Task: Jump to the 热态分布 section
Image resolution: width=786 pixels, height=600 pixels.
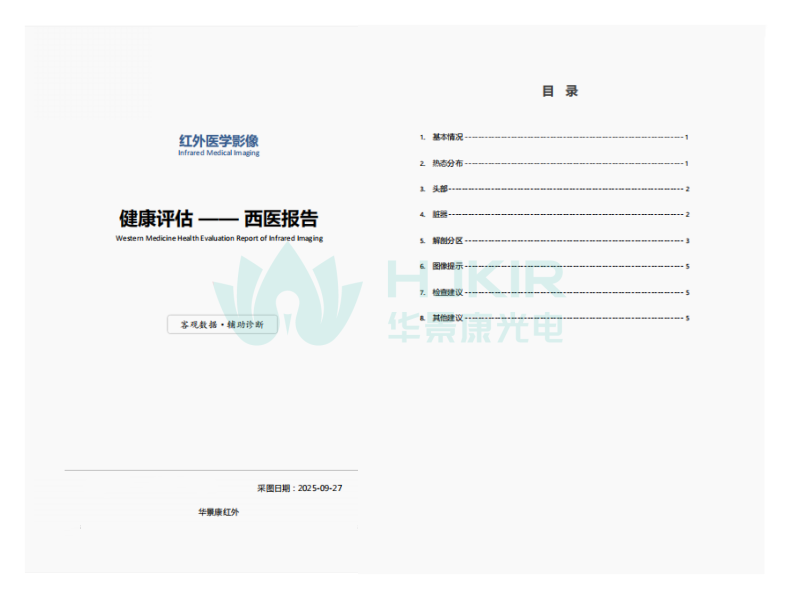Action: pos(447,163)
